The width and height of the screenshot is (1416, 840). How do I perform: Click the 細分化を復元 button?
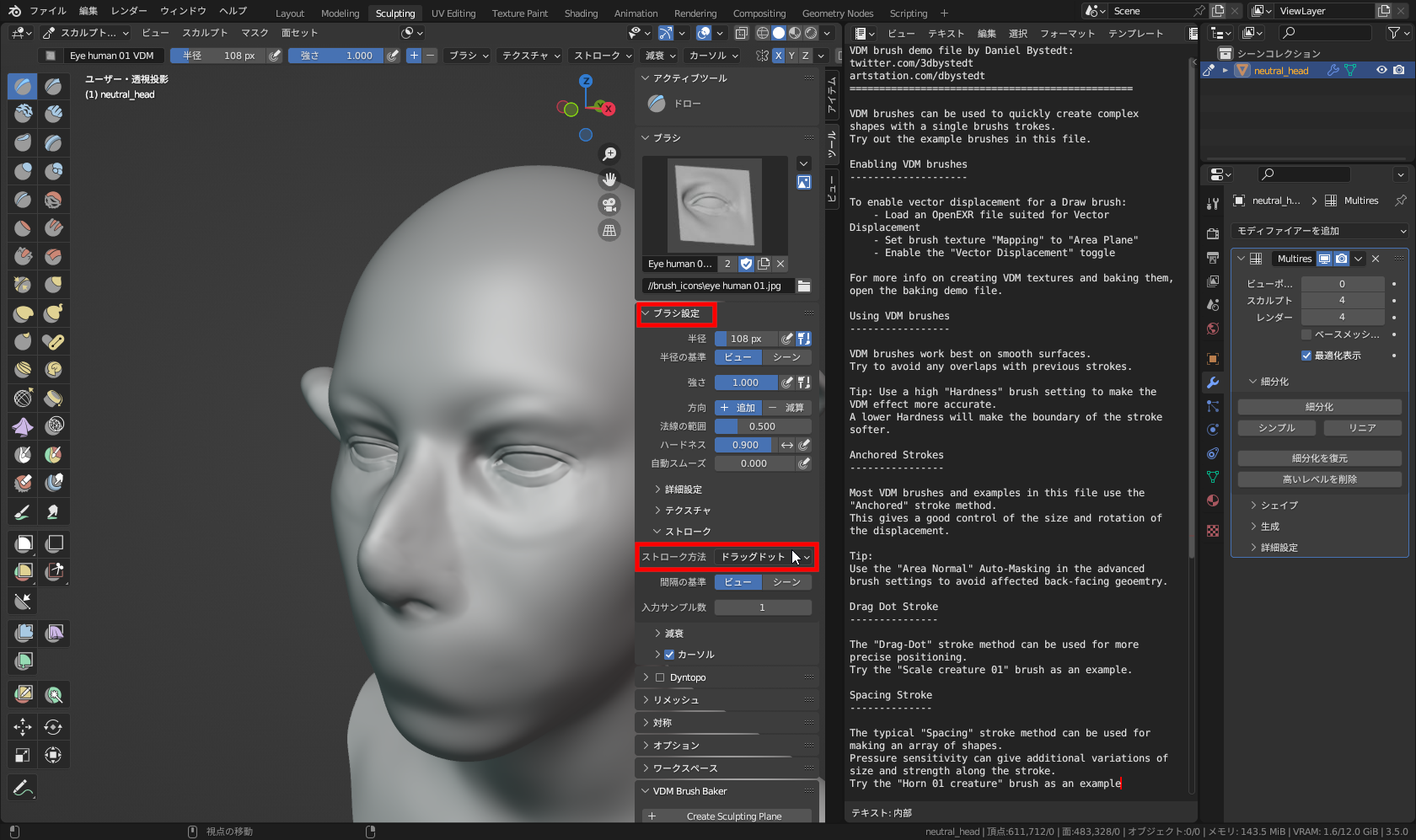[1319, 458]
